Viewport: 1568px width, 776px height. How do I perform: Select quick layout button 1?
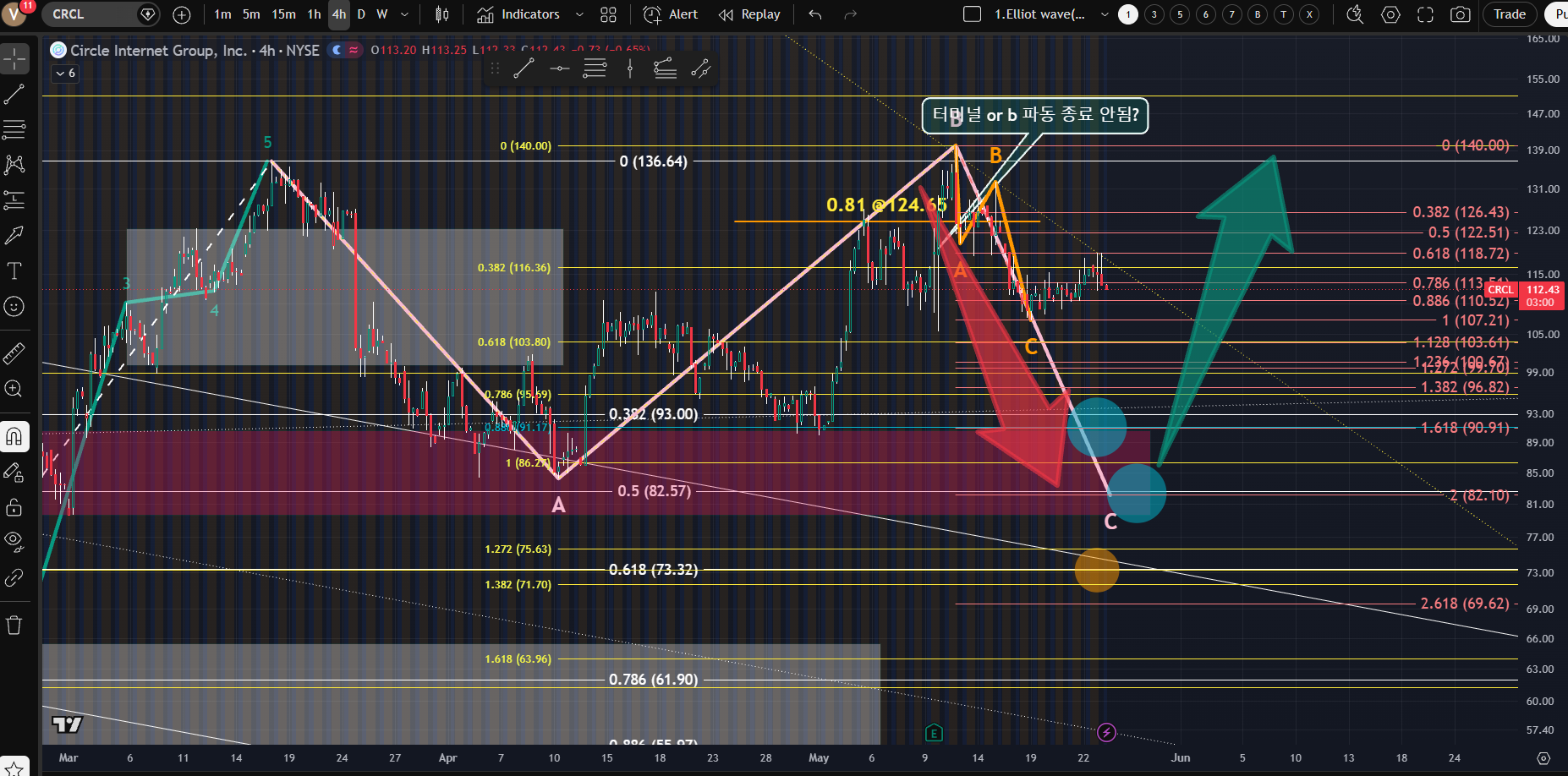(1128, 14)
